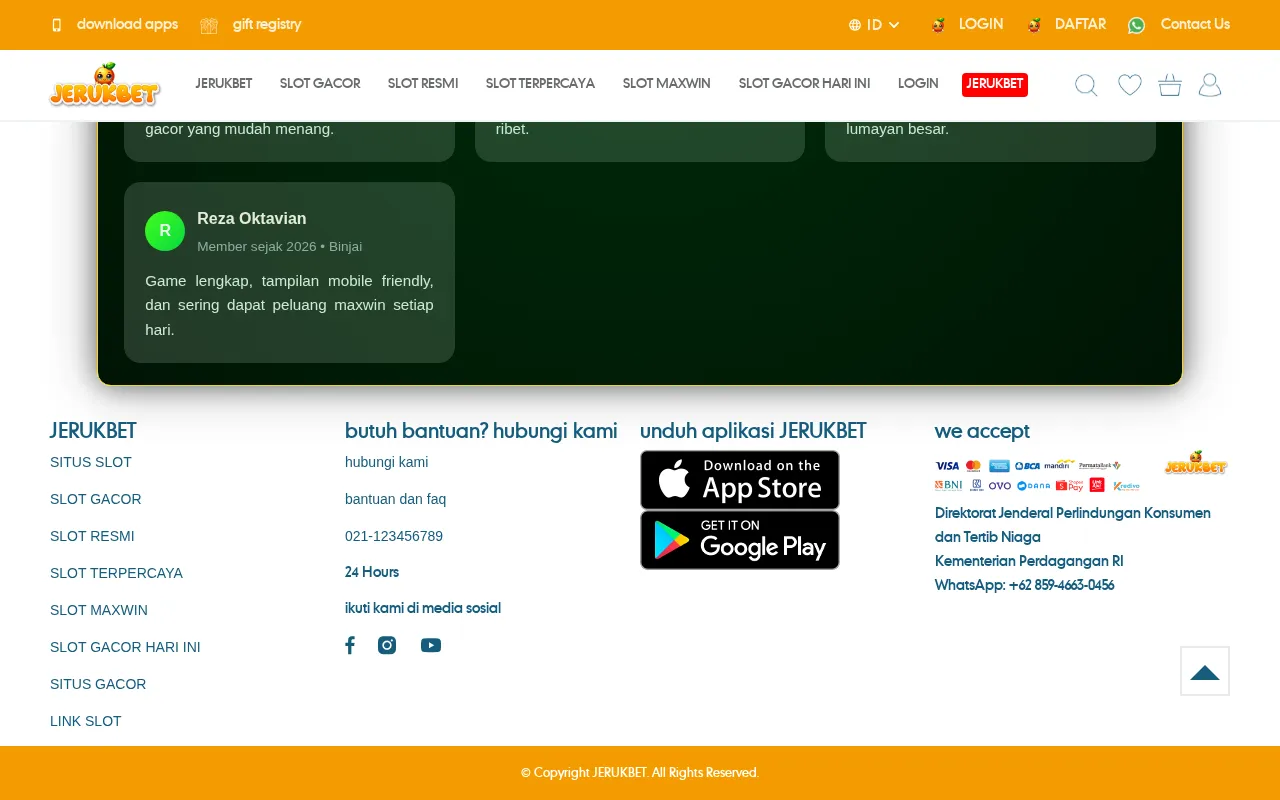
Task: Click Get it on Google Play badge
Action: tap(740, 540)
